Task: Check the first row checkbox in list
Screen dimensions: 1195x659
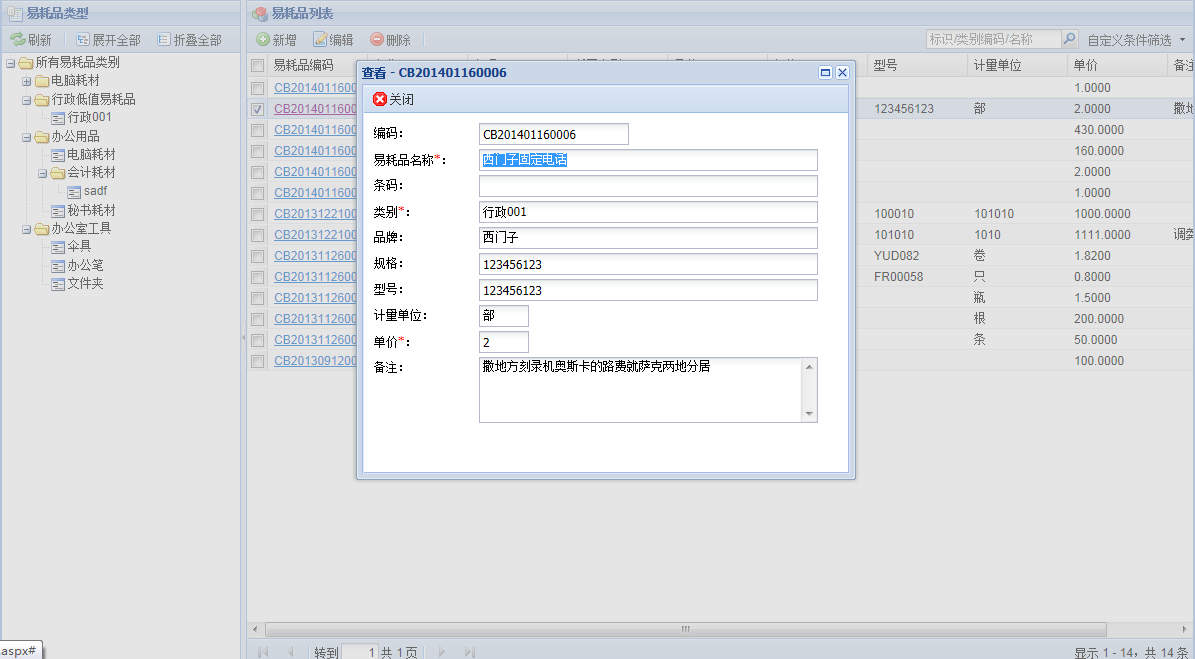Action: (258, 88)
